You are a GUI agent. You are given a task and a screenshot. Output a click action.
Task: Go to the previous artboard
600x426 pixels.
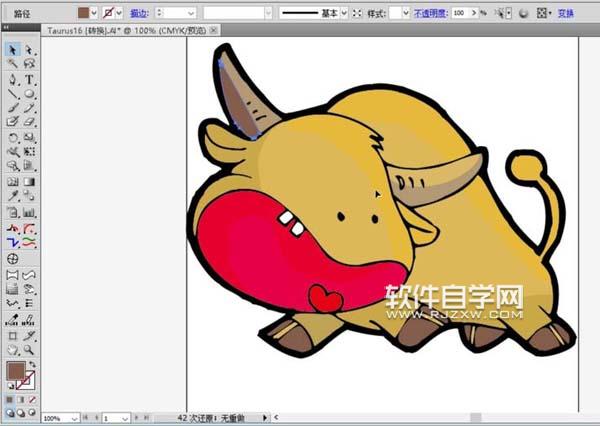click(96, 418)
